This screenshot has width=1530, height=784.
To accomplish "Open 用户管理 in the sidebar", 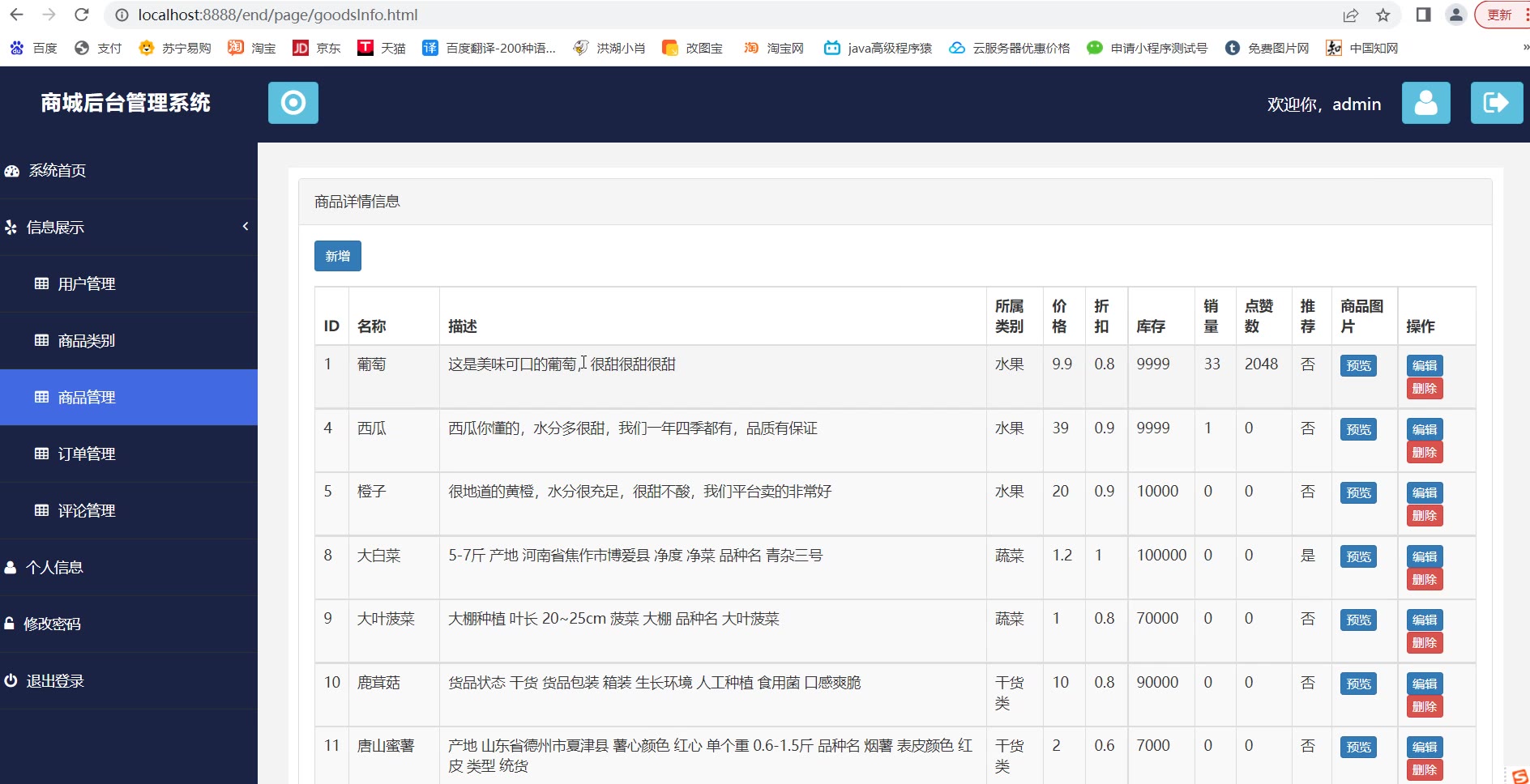I will [x=87, y=283].
